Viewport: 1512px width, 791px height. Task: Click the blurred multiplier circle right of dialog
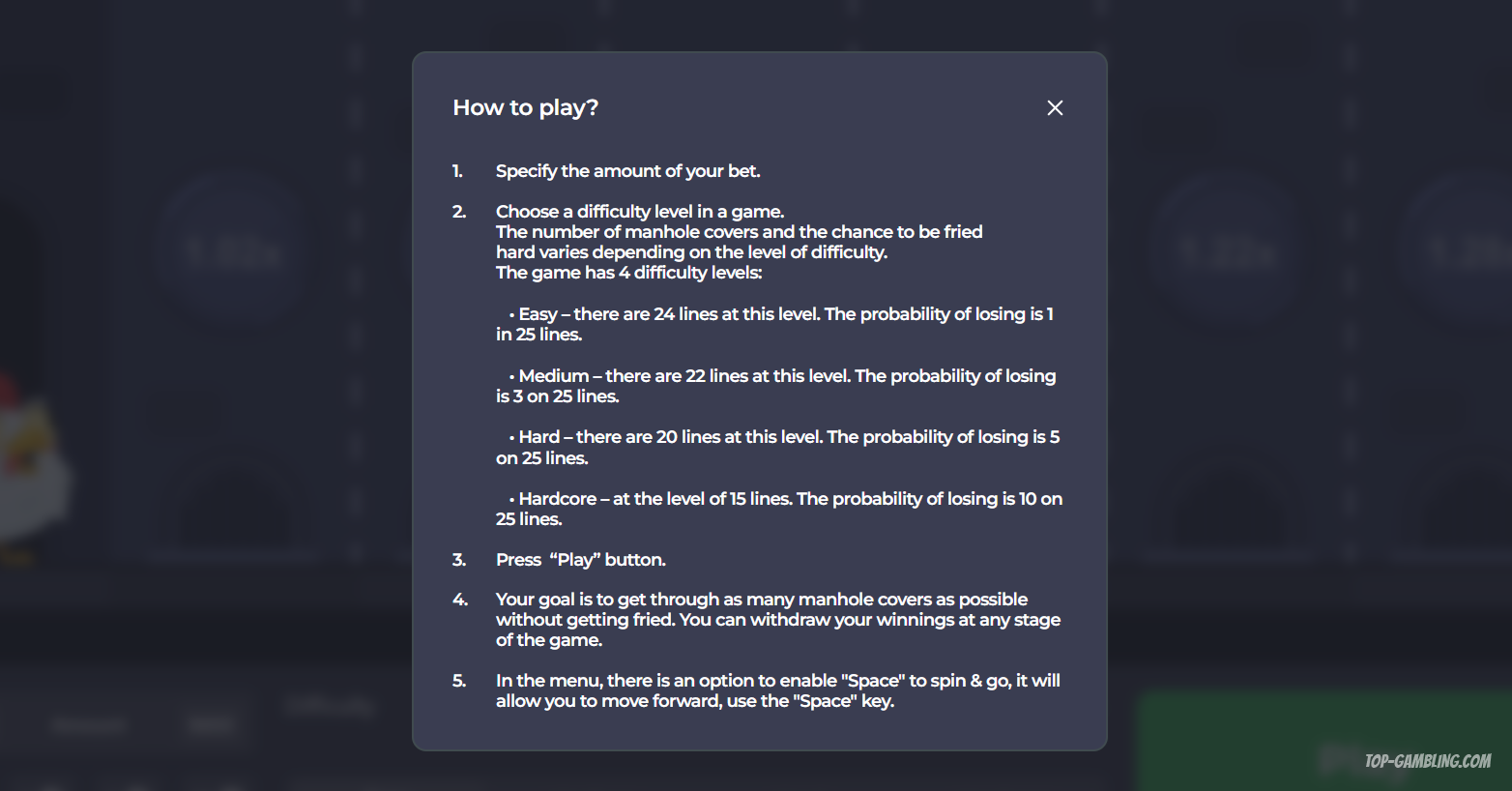click(x=1228, y=253)
